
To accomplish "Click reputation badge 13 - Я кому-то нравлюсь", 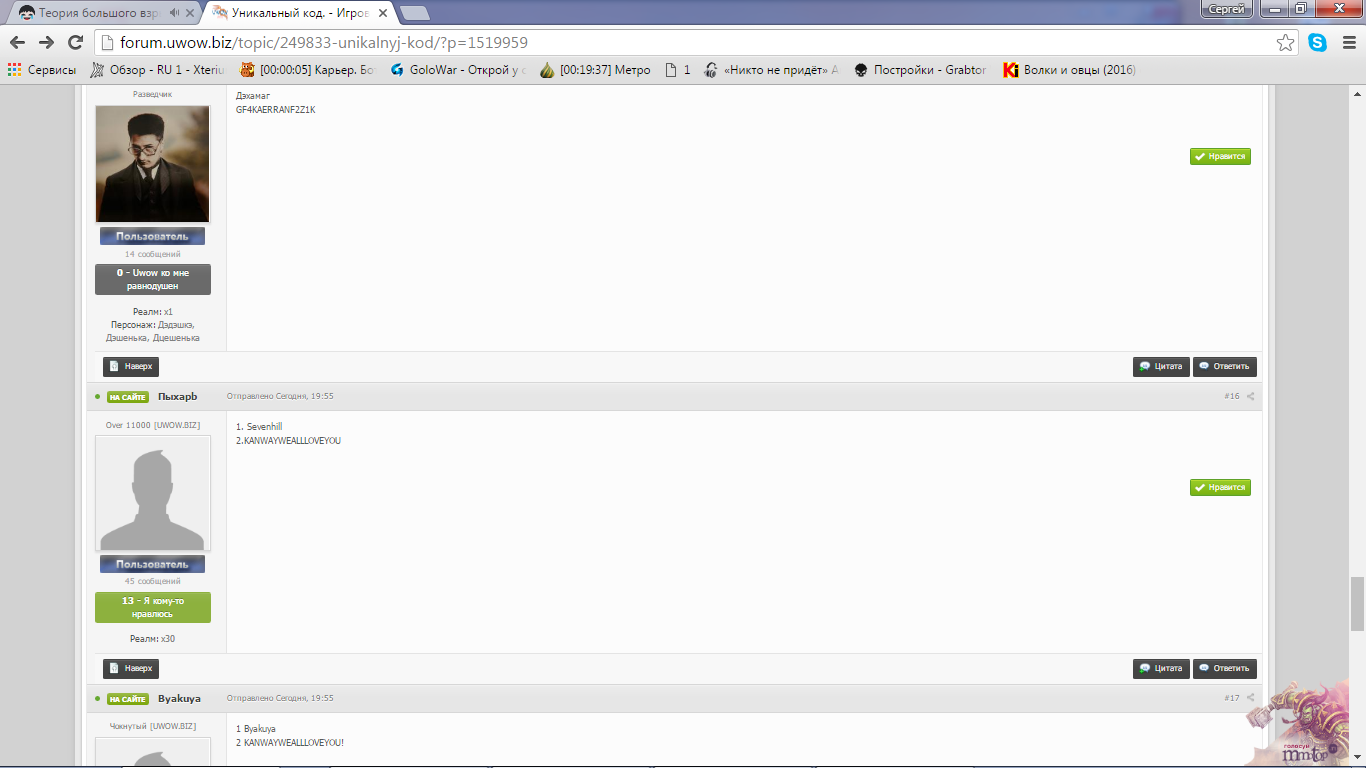I will (153, 607).
